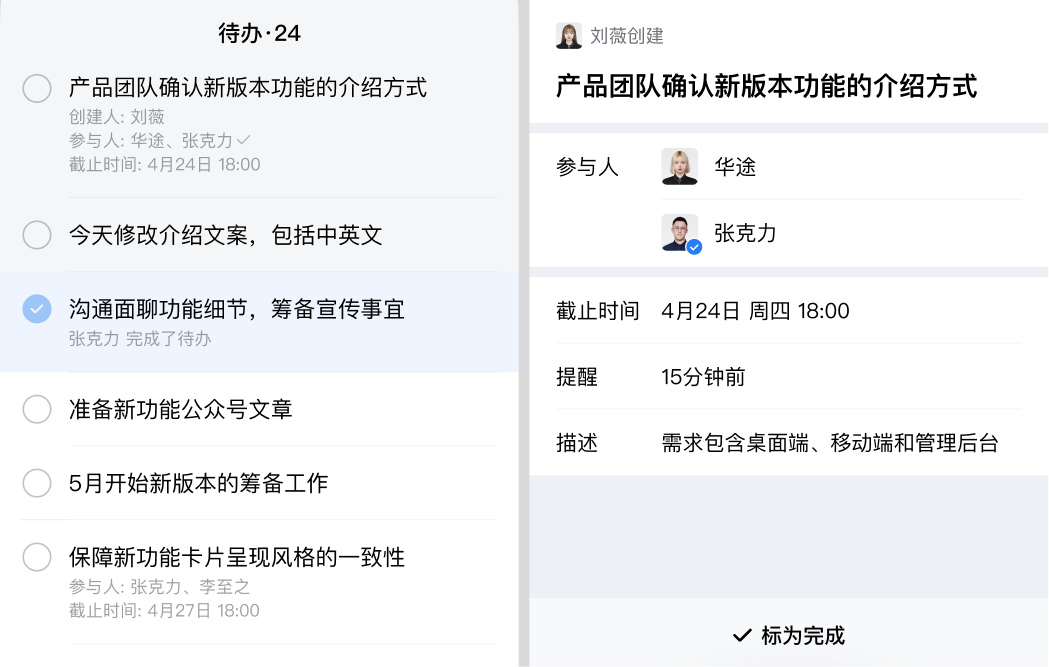The height and width of the screenshot is (667, 1049).
Task: Open deadline field 4月24日 周四 18:00
Action: [x=789, y=310]
